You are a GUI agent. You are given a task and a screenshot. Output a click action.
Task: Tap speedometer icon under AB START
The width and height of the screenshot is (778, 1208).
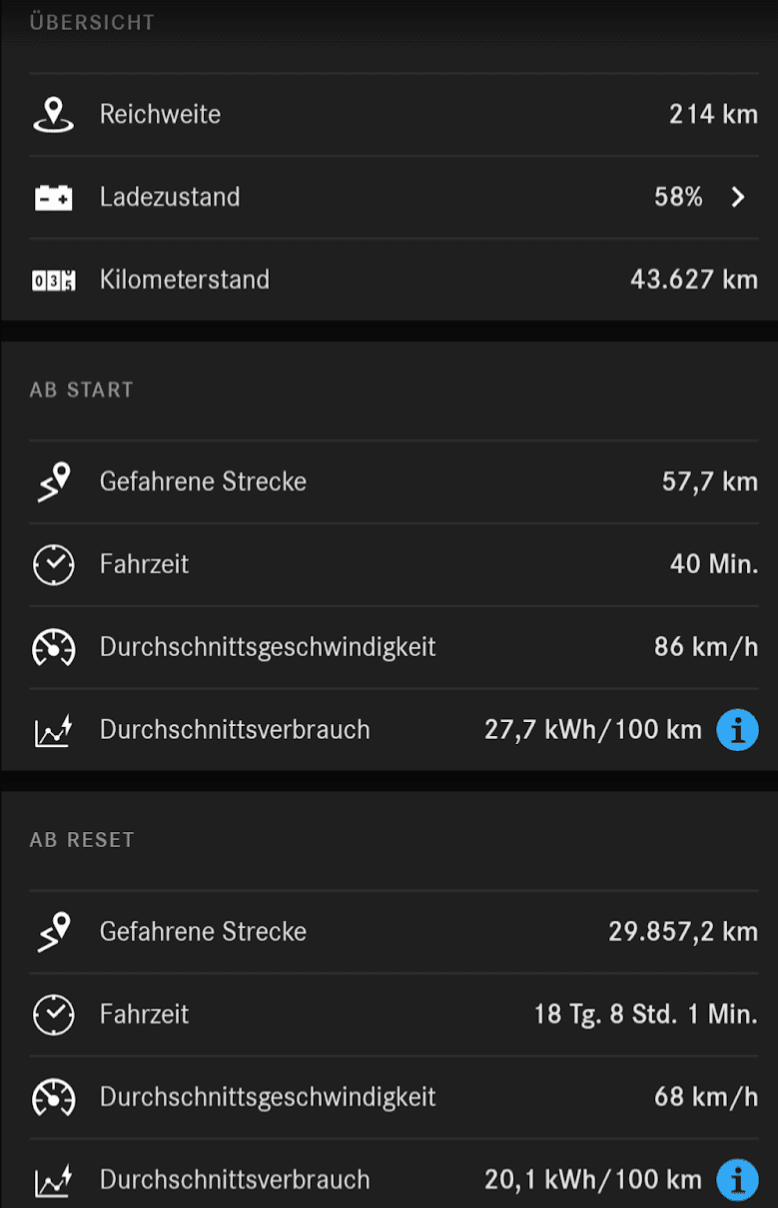click(53, 648)
